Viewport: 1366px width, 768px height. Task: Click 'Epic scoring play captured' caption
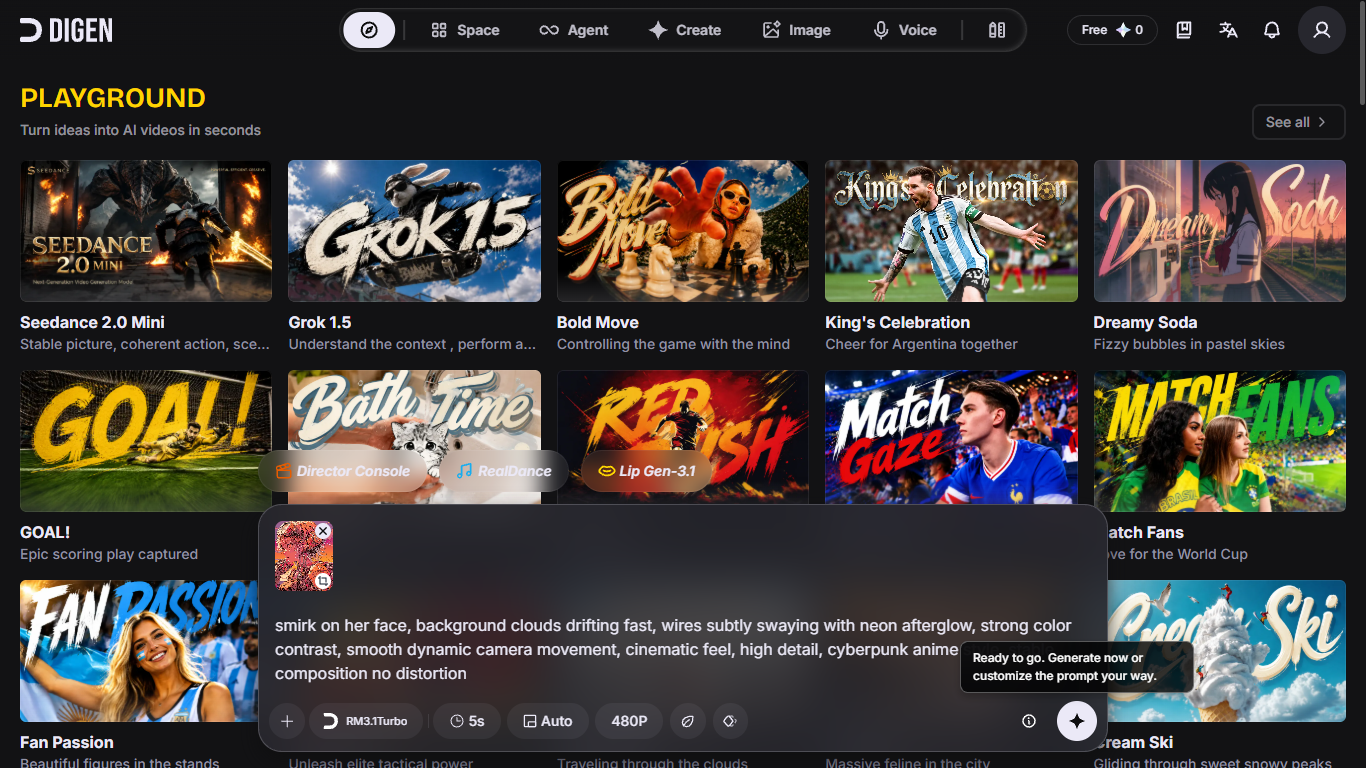pos(109,554)
